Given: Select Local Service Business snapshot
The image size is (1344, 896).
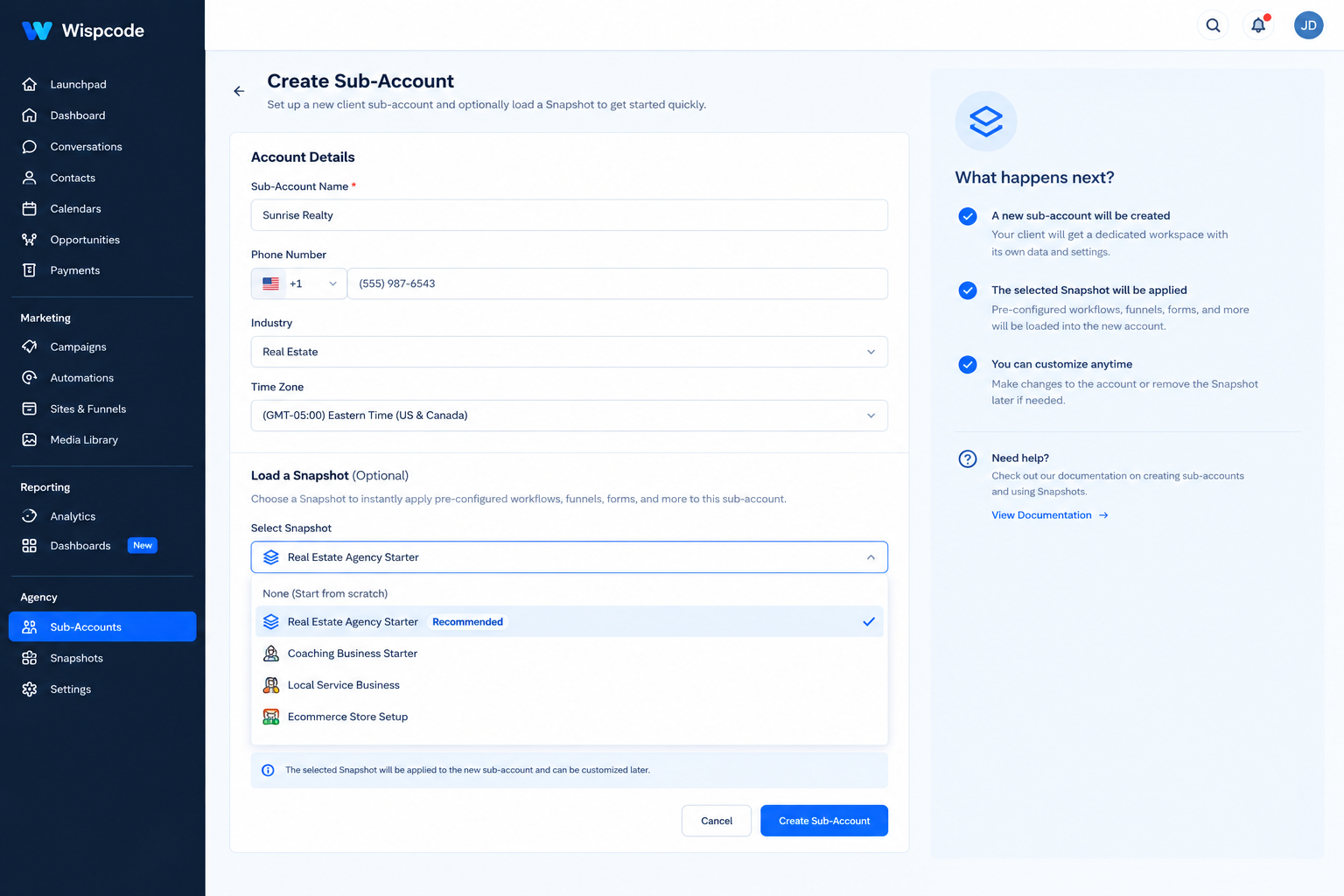Looking at the screenshot, I should coord(570,685).
